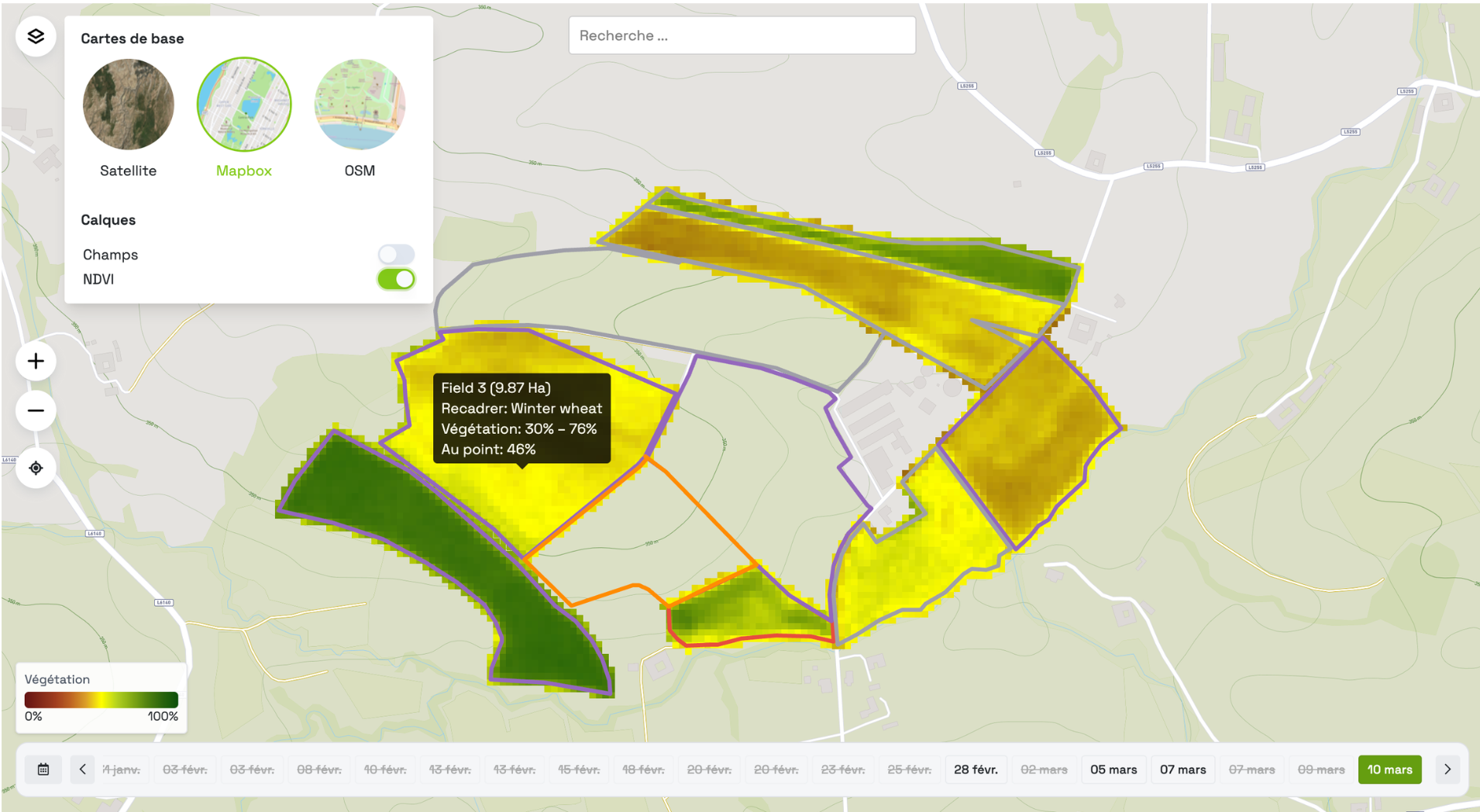This screenshot has width=1480, height=812.
Task: Click the layers icon button
Action: (x=36, y=36)
